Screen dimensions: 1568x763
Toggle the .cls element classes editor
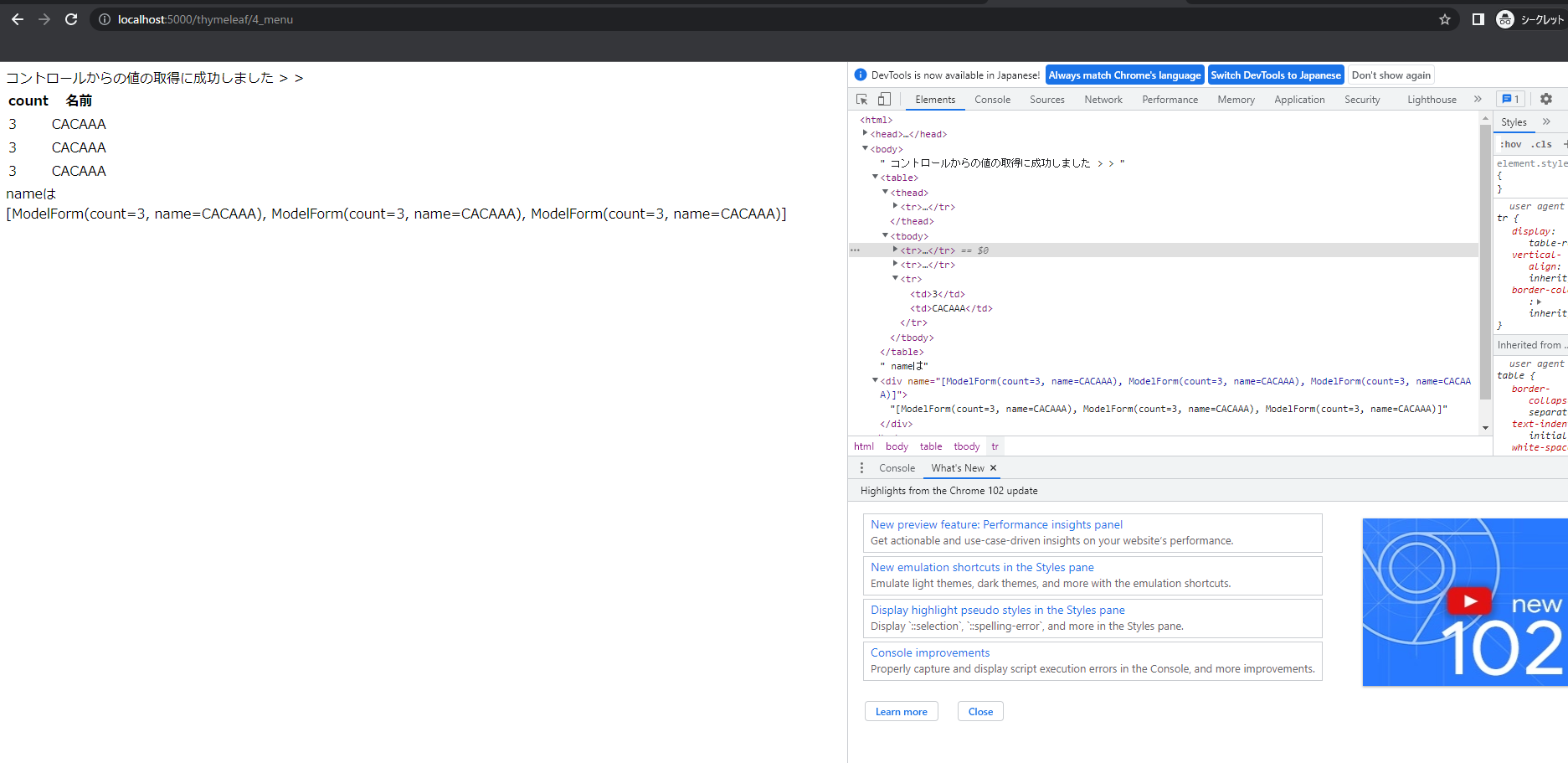click(x=1540, y=143)
